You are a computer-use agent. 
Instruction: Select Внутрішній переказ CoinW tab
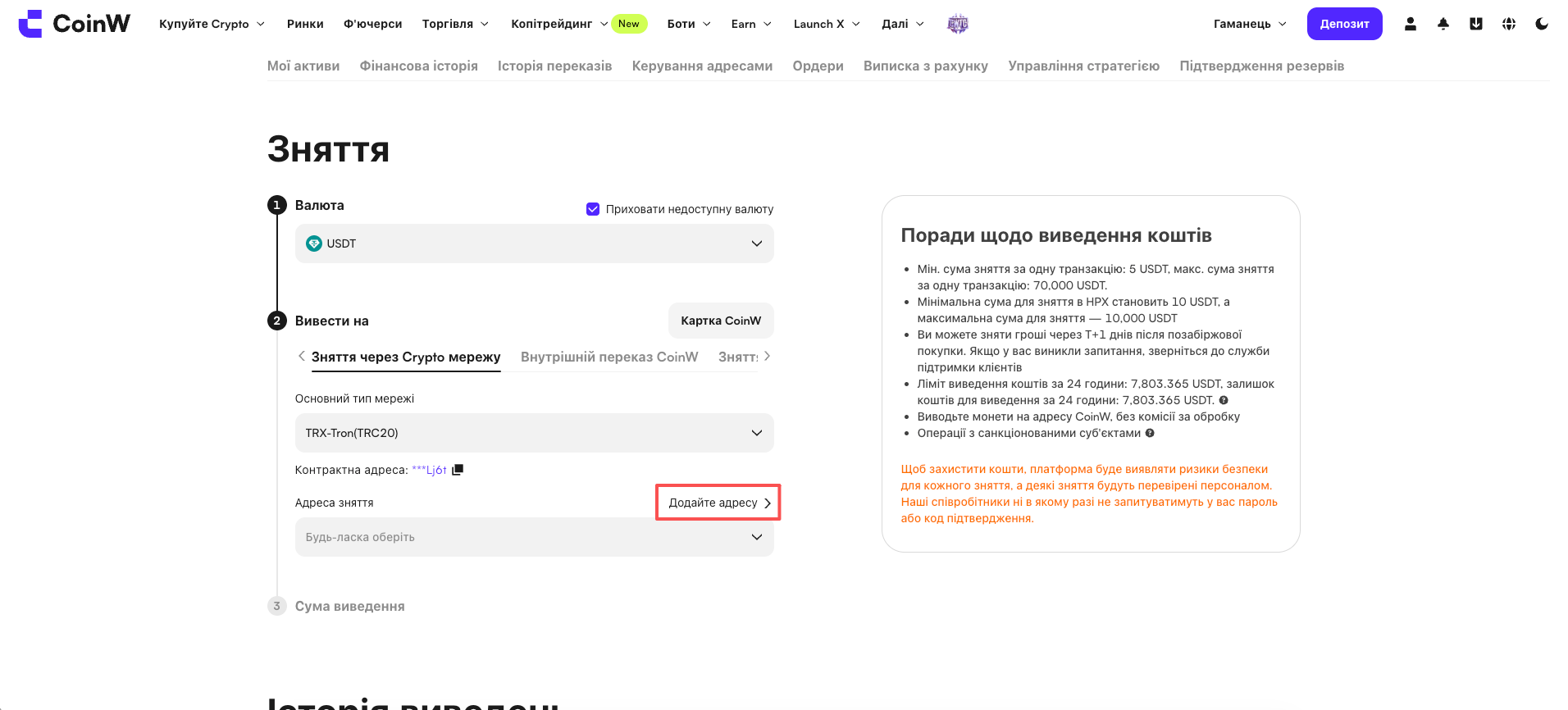(609, 357)
